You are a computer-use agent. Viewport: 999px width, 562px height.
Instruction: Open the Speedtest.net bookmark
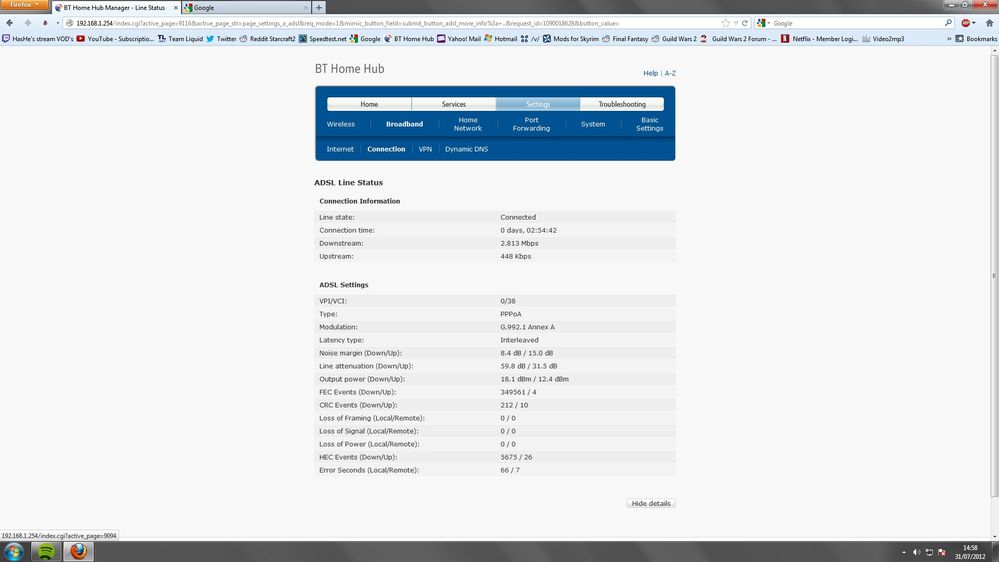click(x=322, y=39)
